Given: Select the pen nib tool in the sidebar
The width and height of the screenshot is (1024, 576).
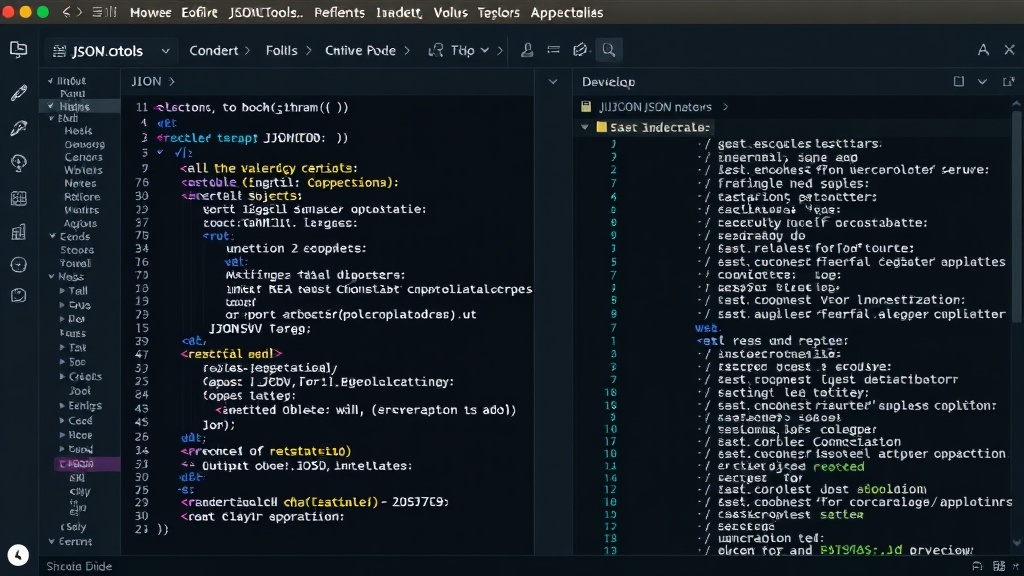Looking at the screenshot, I should tap(18, 128).
